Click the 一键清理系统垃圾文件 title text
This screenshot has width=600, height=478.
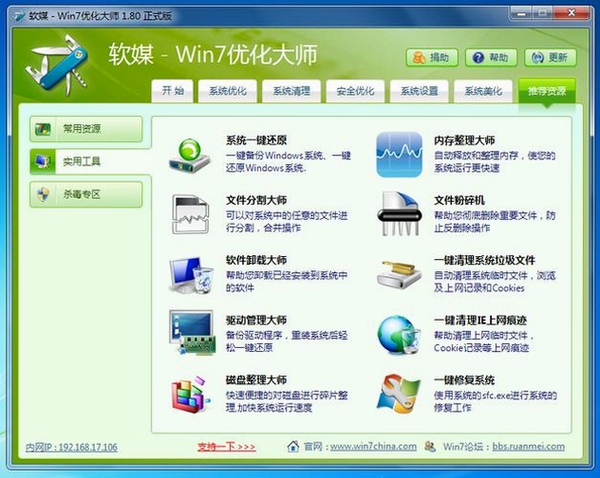tap(484, 260)
